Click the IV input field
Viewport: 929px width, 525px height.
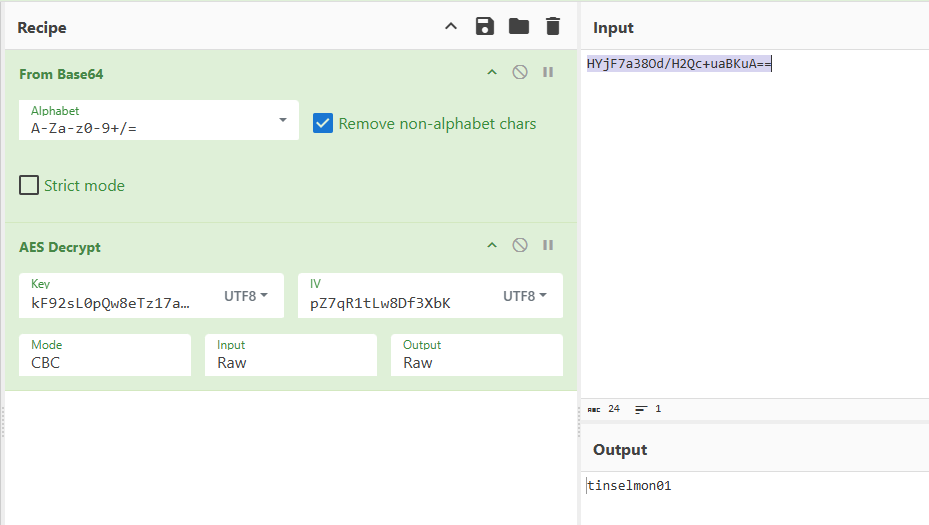[390, 302]
